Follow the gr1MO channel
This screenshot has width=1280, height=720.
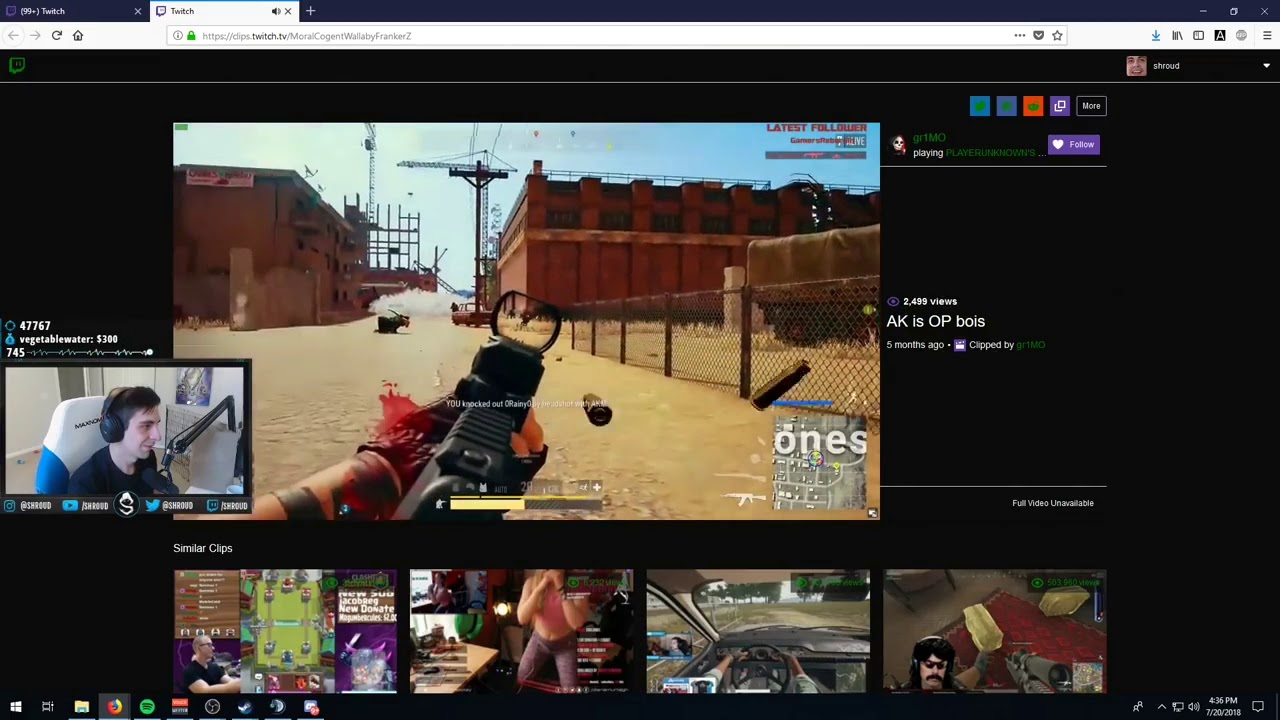click(x=1073, y=145)
